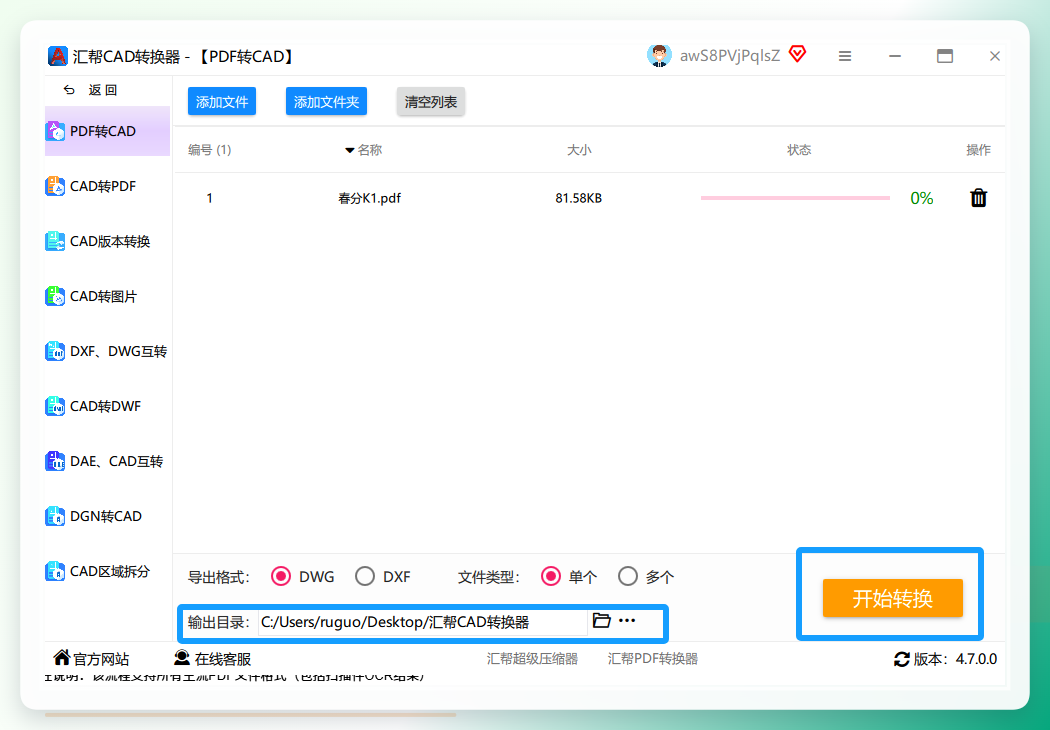Click the 官方网站 home icon
Viewport: 1050px width, 730px height.
tap(62, 657)
